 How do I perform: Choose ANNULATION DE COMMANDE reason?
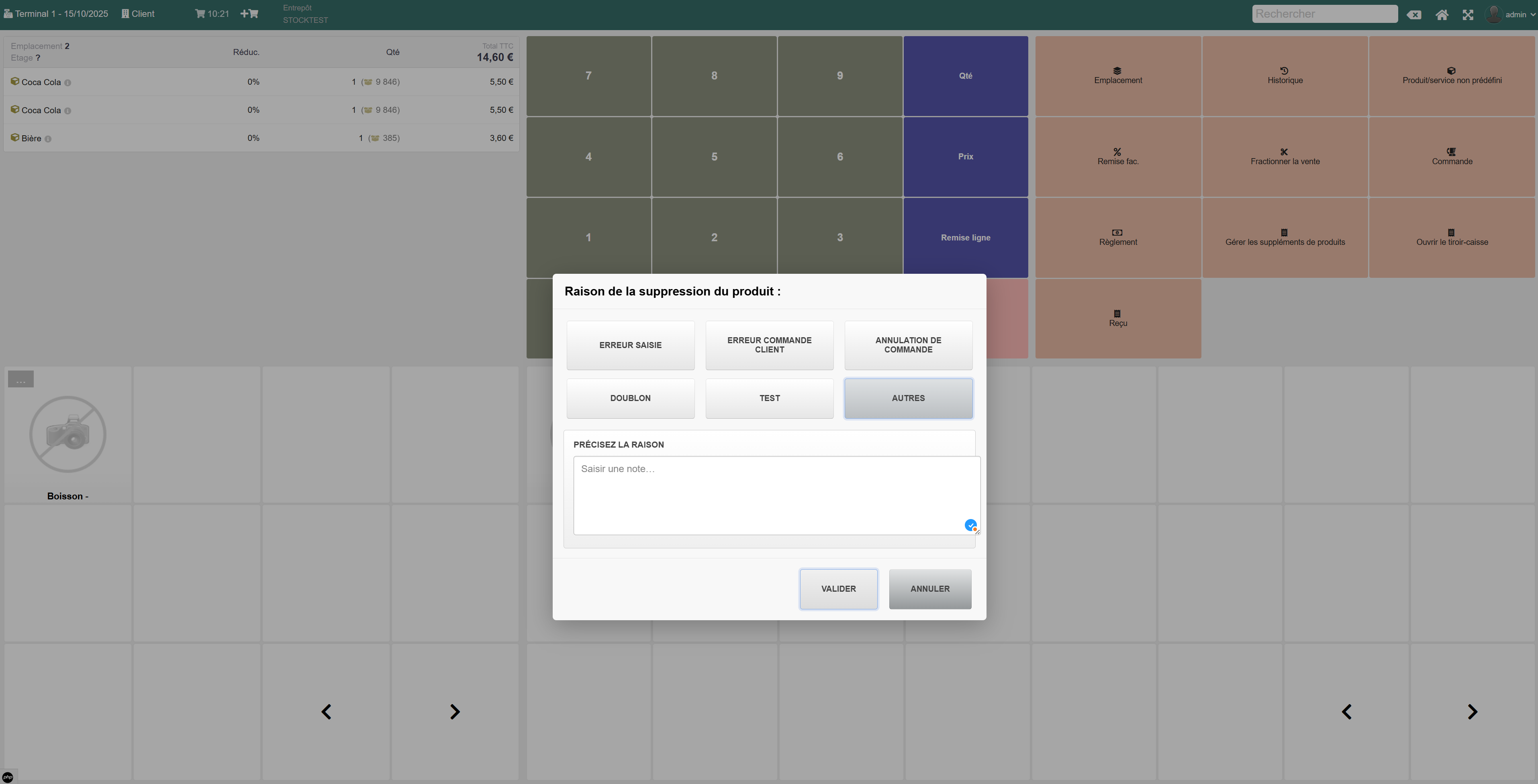point(907,345)
